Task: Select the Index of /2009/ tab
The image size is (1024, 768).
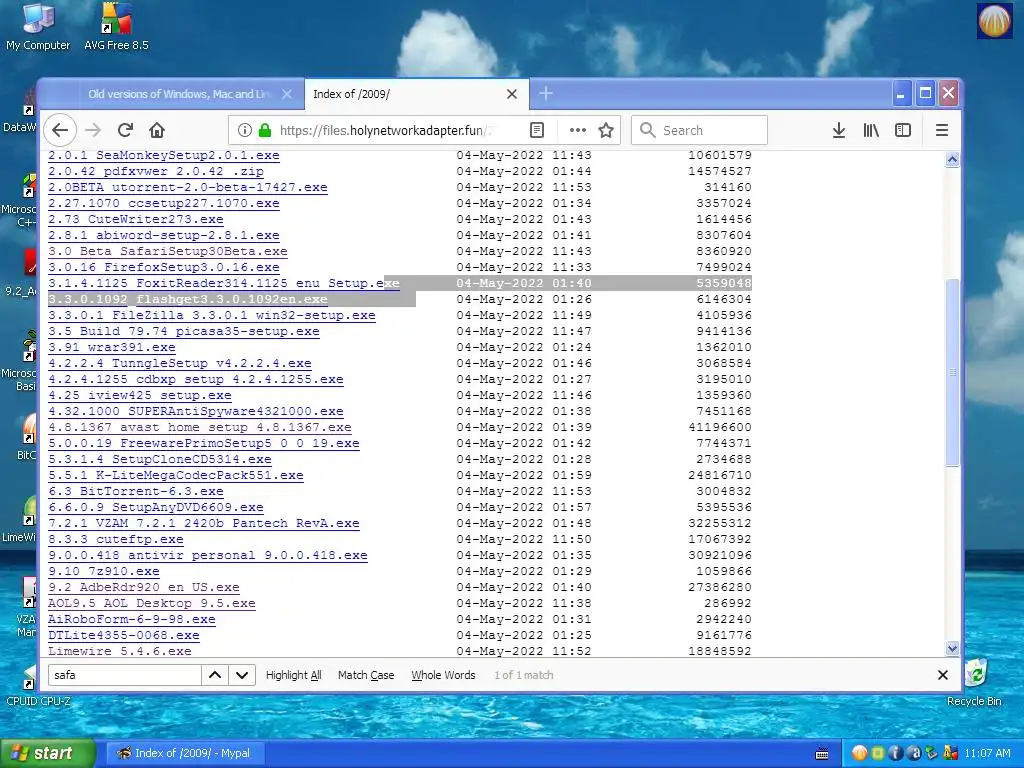Action: (416, 94)
